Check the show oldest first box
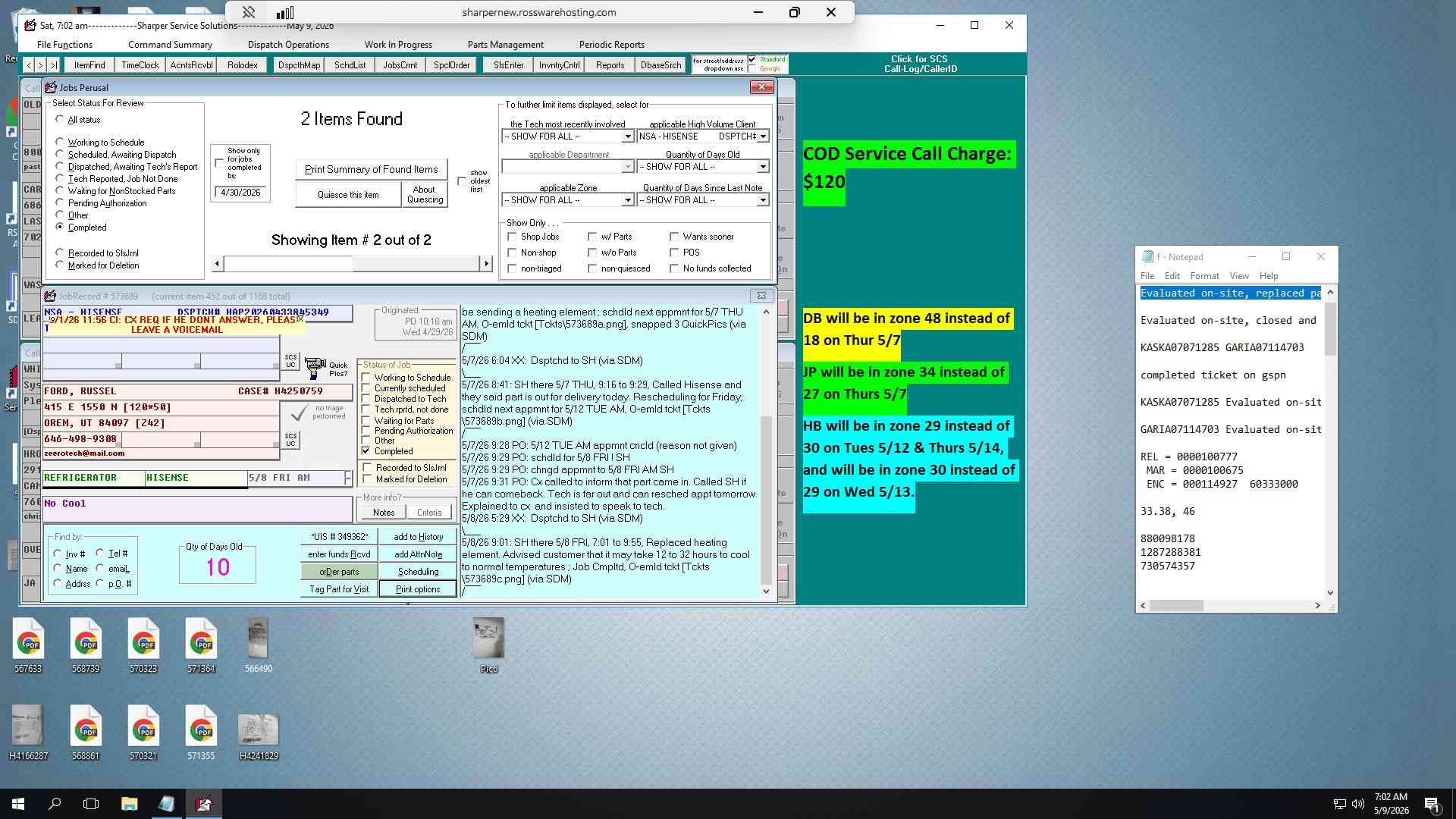 point(462,180)
